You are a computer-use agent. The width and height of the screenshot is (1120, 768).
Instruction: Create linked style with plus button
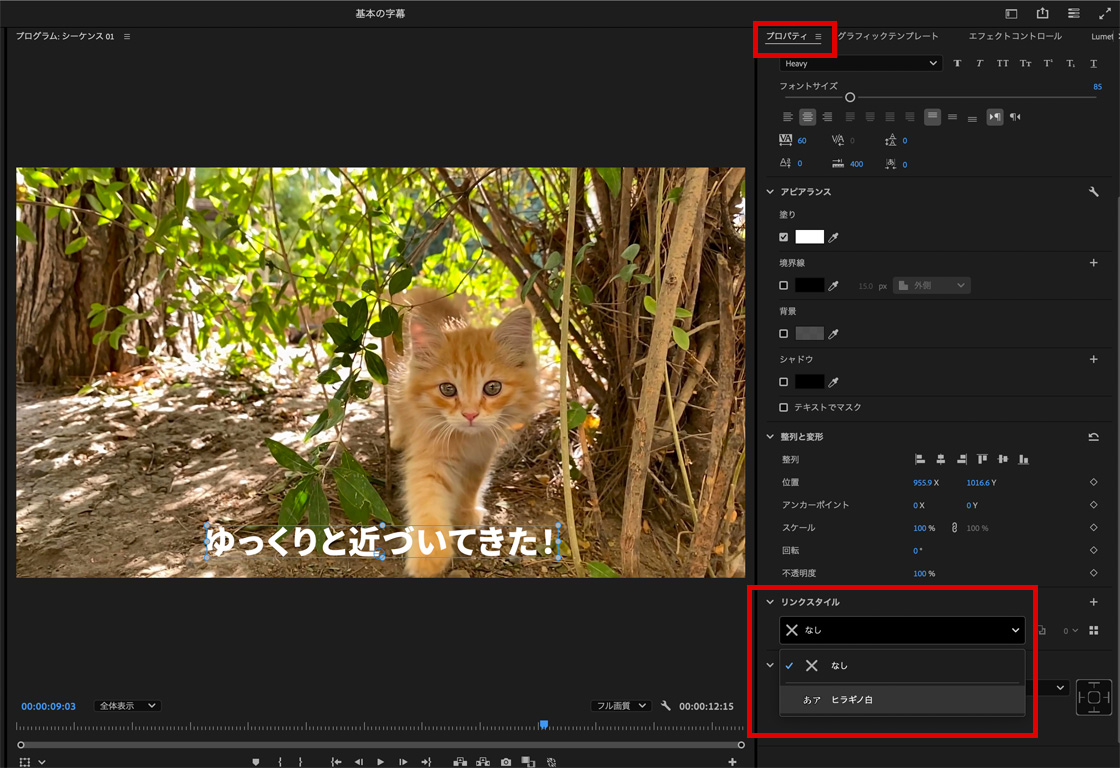1094,602
